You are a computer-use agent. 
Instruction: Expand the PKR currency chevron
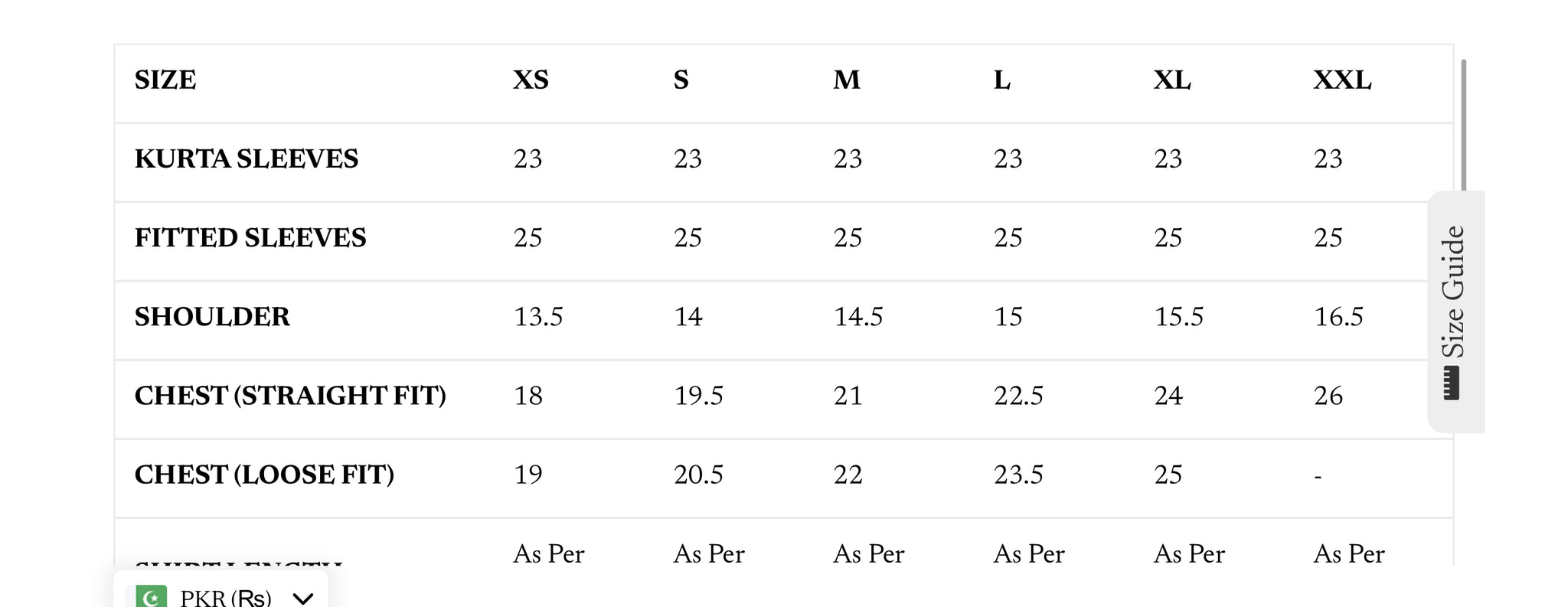coord(303,598)
